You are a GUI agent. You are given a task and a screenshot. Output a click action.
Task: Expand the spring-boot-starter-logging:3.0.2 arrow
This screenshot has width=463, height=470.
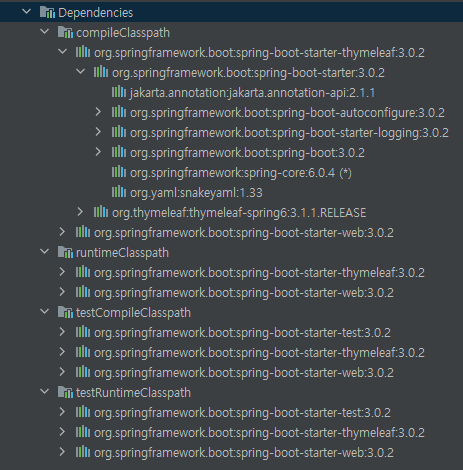(x=98, y=132)
